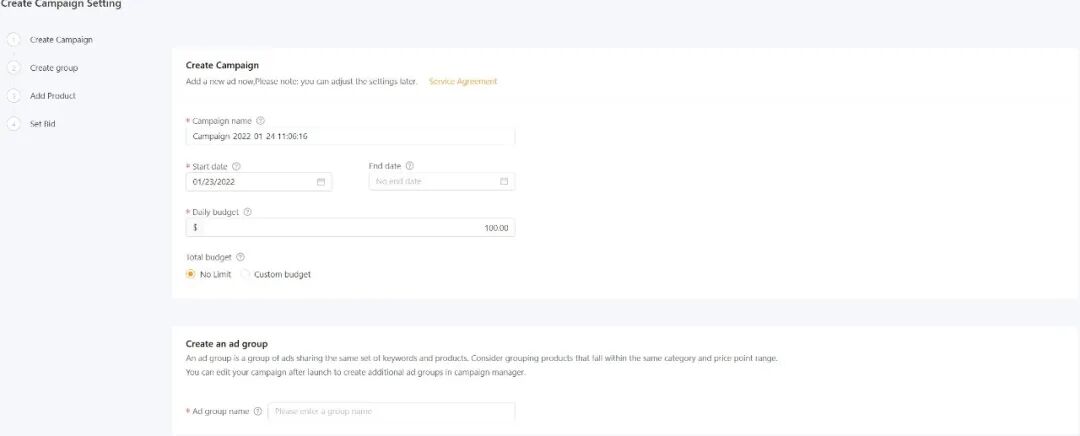Click Total budget help icon
Screen dimensions: 1080x436
[240, 257]
